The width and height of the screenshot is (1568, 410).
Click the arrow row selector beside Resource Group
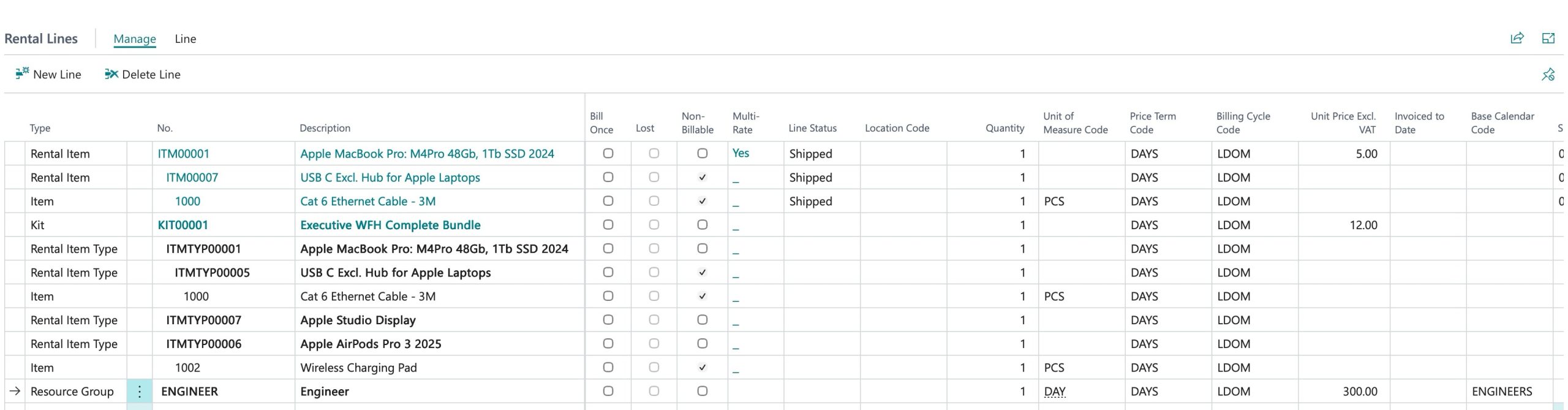click(x=15, y=392)
